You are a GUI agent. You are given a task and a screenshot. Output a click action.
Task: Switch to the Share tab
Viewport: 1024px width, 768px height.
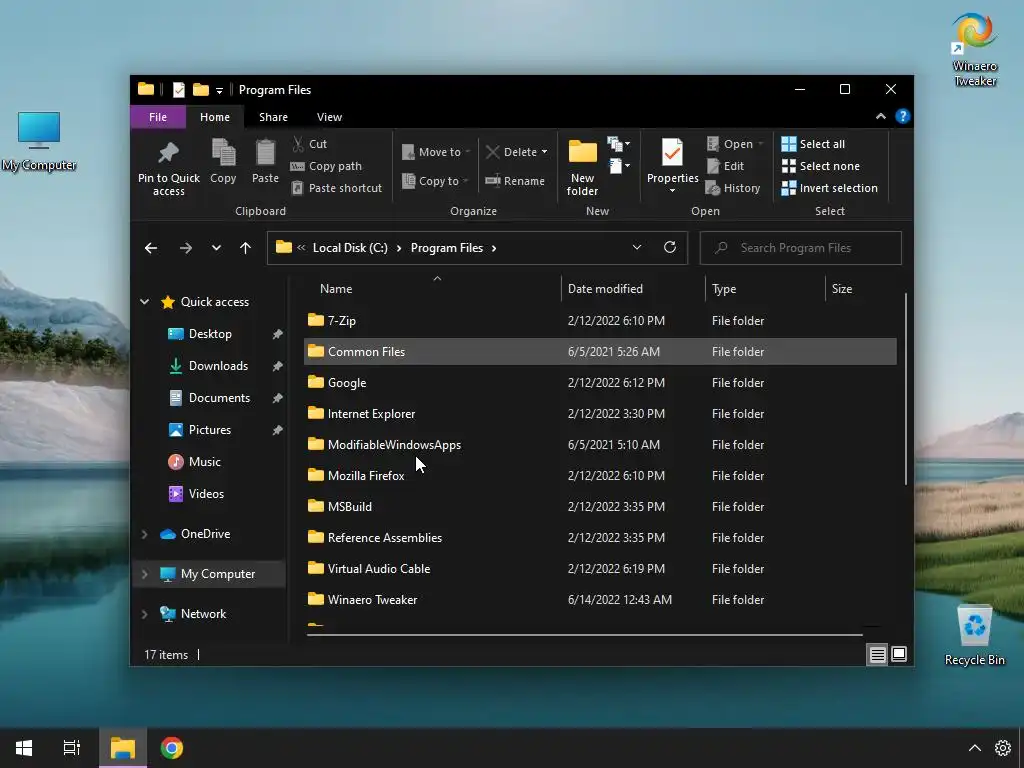point(273,117)
